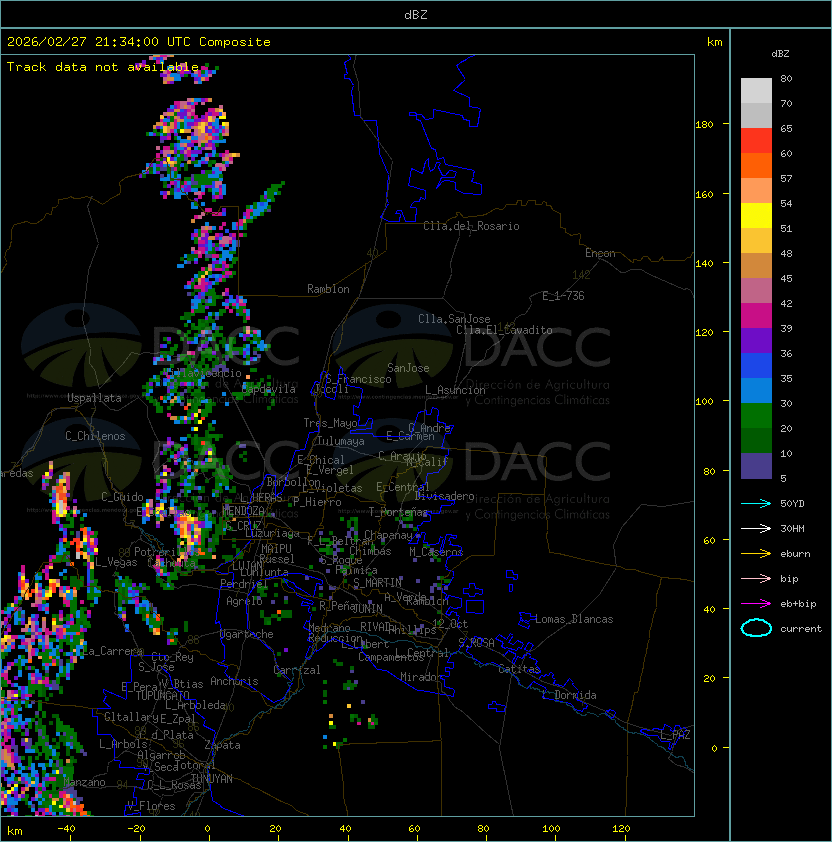Image resolution: width=832 pixels, height=842 pixels.
Task: Click the timestamp '2026/02/27 21:34:00 UTC Composite'
Action: (139, 42)
